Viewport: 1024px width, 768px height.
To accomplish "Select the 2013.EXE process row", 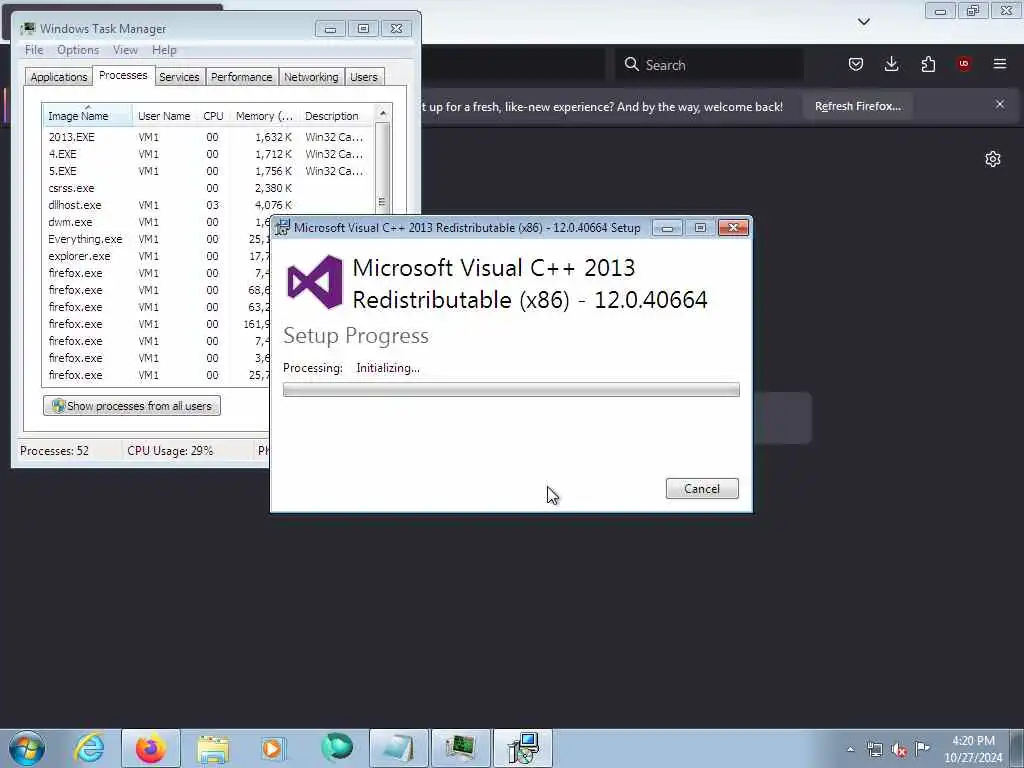I will [x=208, y=137].
